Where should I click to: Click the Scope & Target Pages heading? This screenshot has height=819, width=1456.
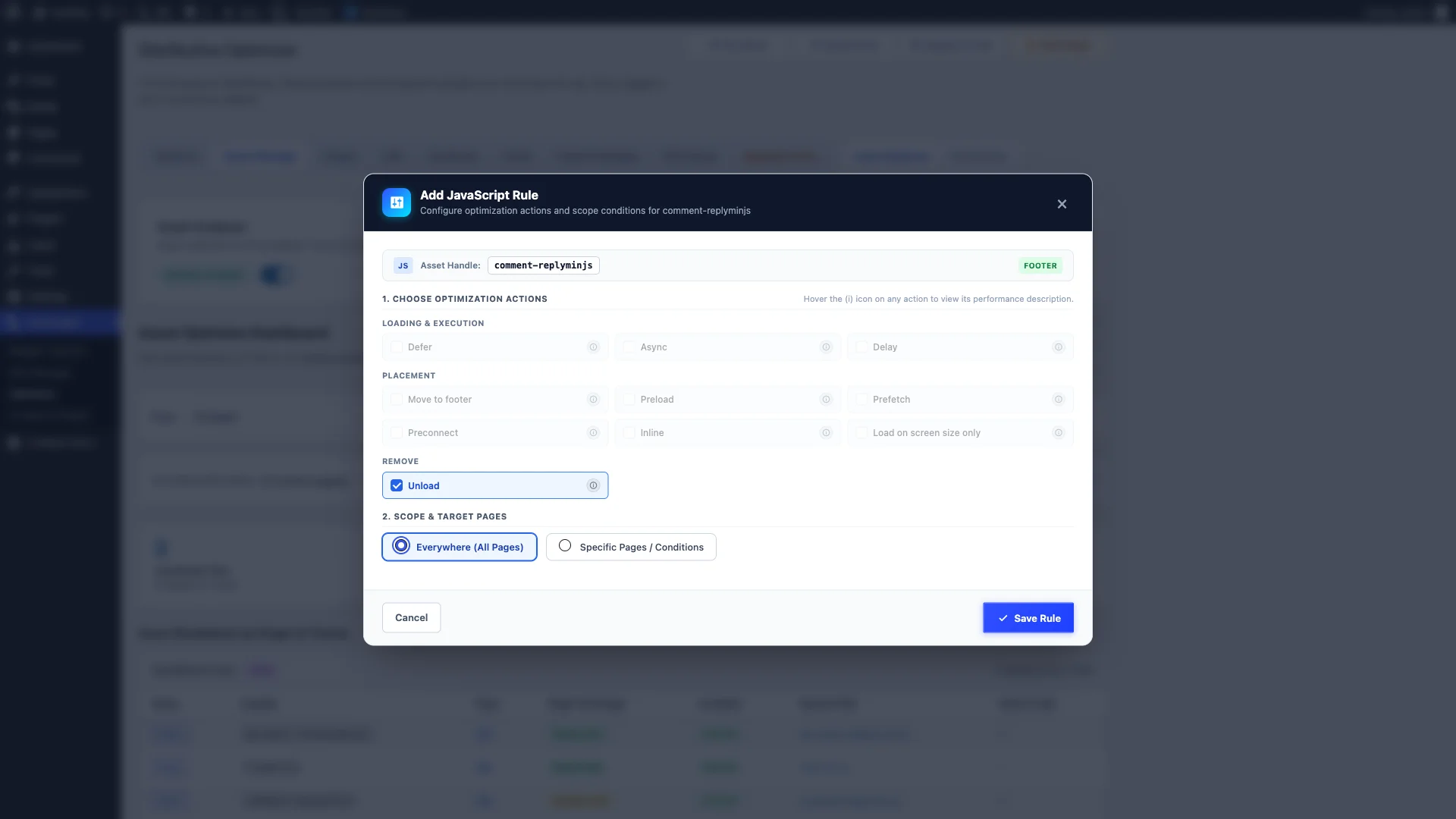coord(444,516)
